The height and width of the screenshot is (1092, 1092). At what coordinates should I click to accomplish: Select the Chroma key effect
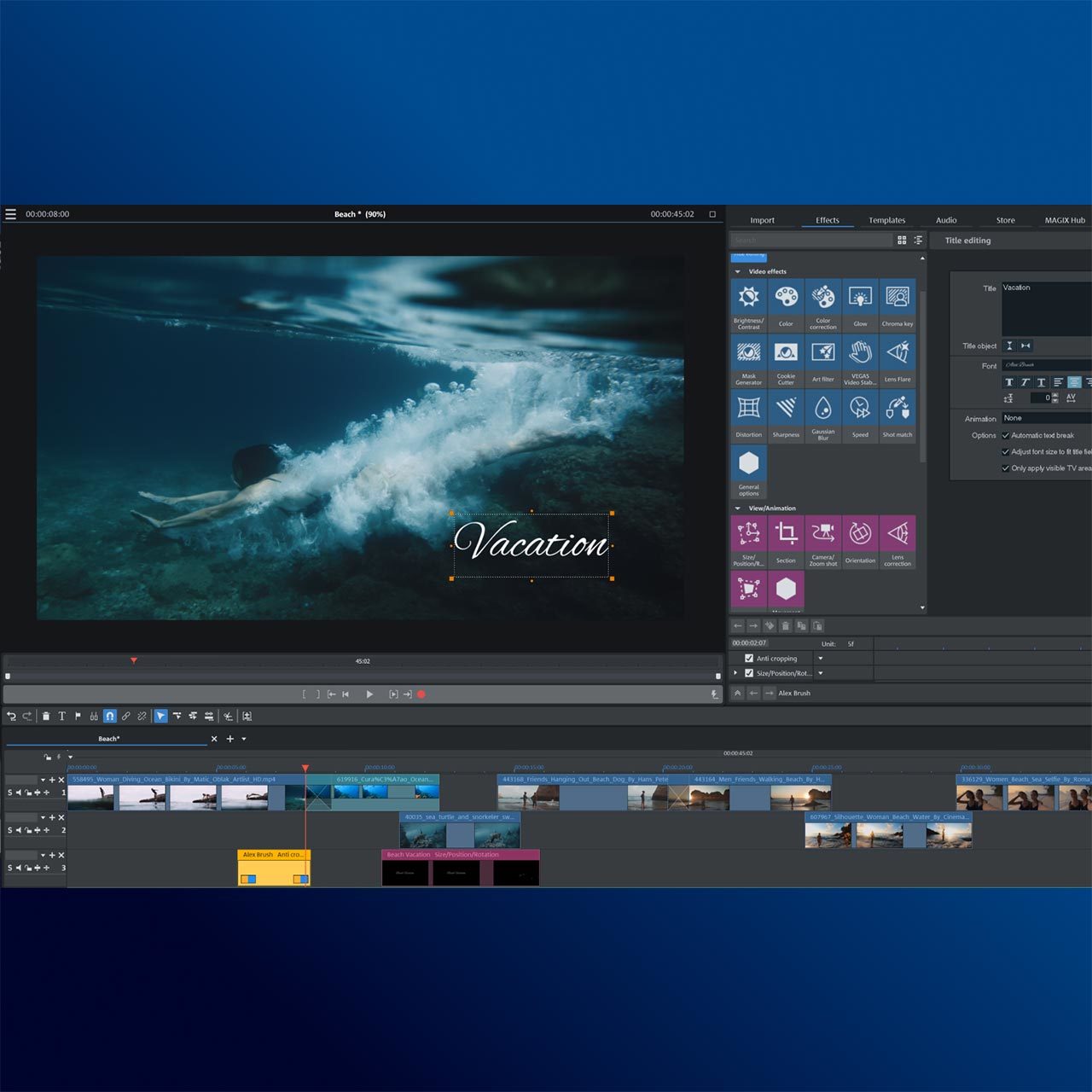tap(897, 305)
